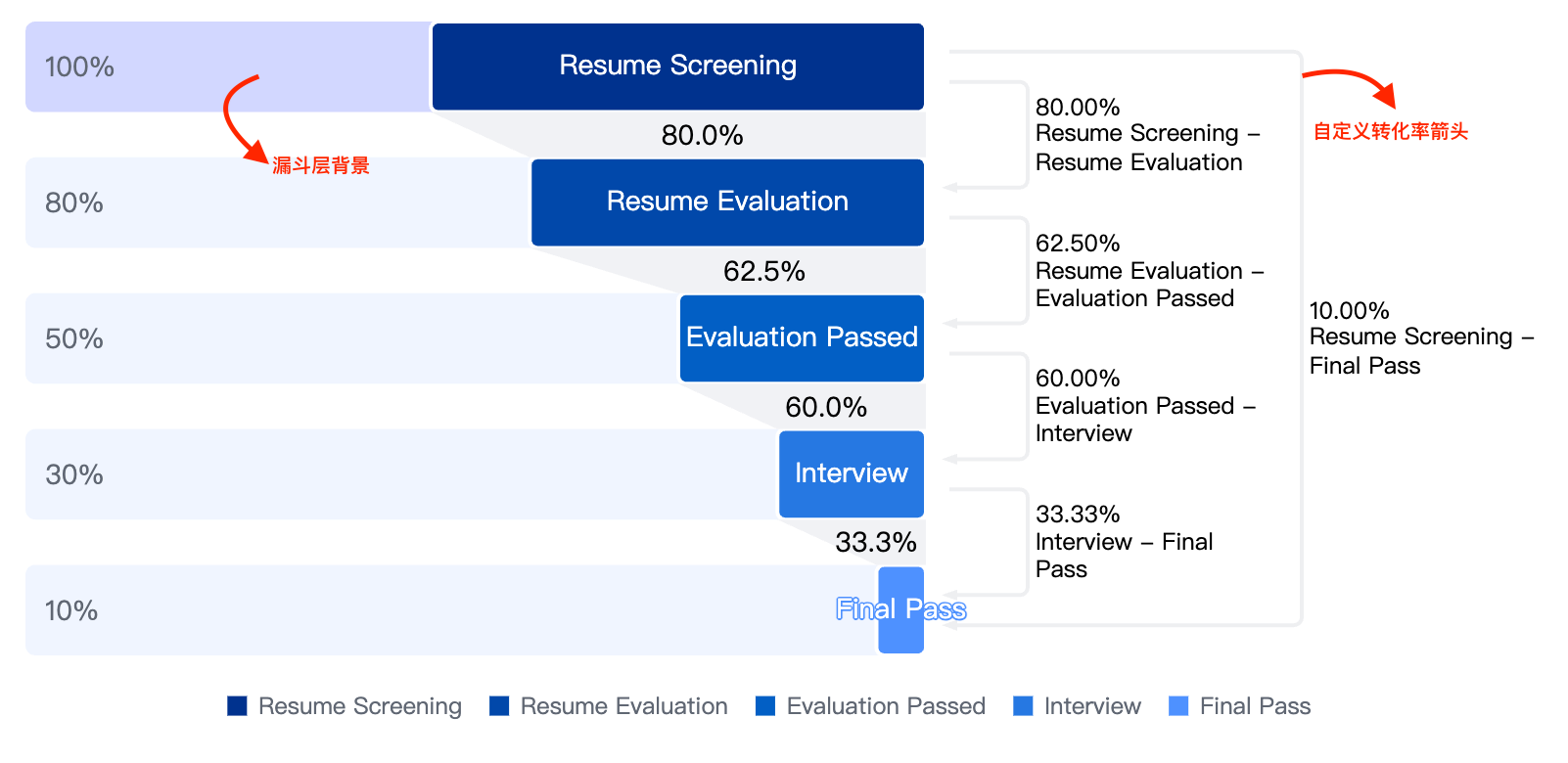Click the Resume Screening legend color square
This screenshot has height=763, width=1568.
(237, 706)
